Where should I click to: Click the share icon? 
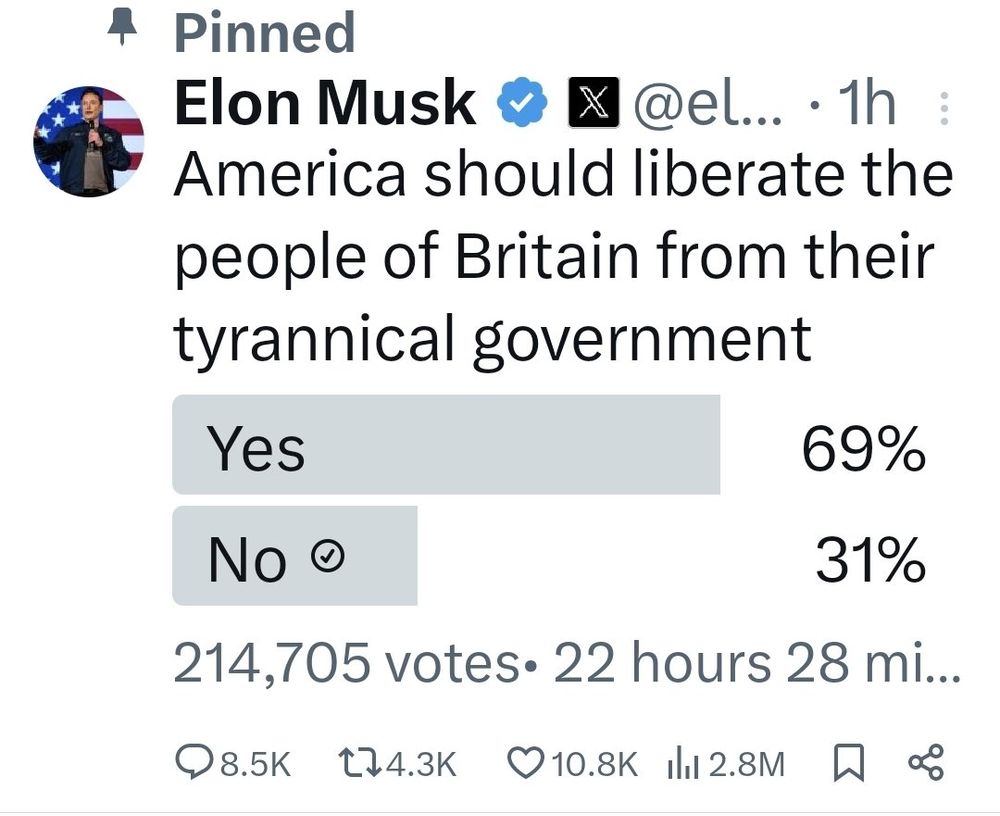924,764
